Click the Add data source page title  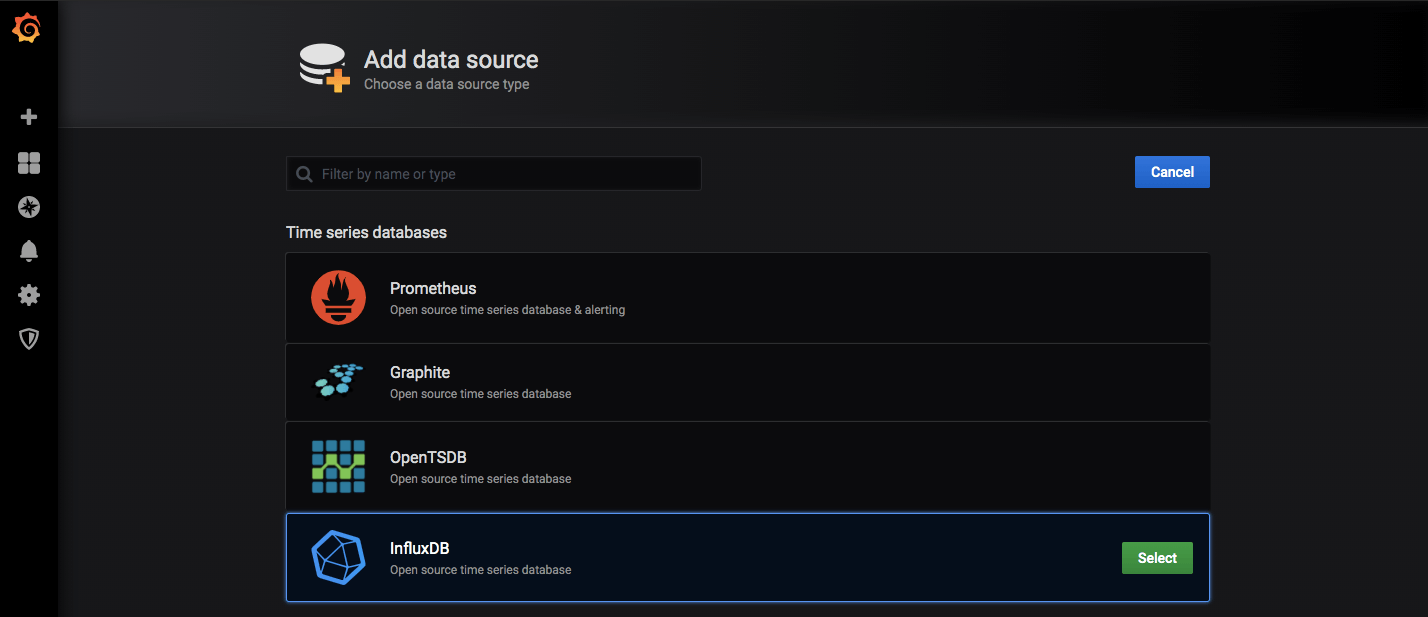451,60
